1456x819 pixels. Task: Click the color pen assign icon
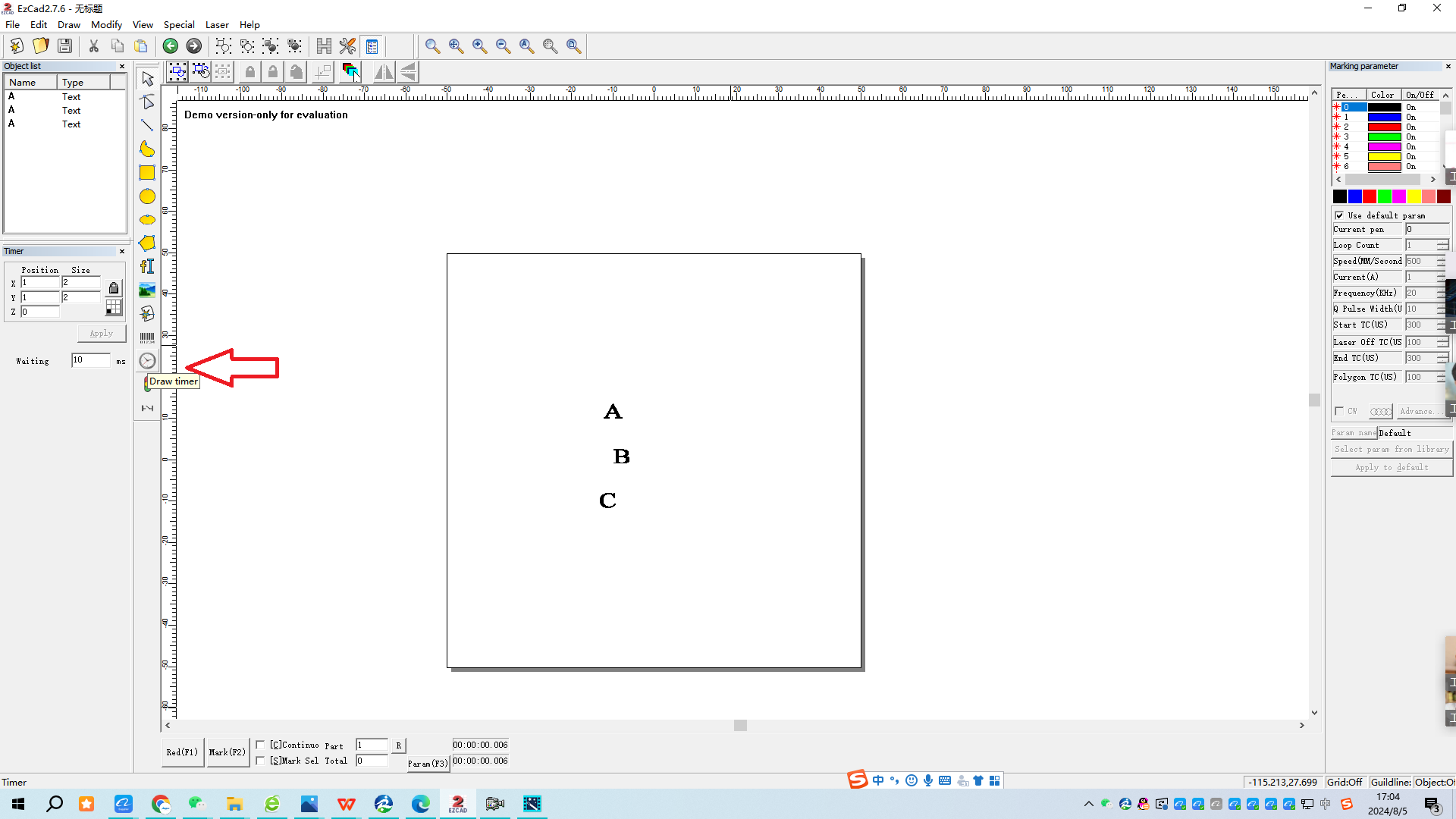(350, 72)
